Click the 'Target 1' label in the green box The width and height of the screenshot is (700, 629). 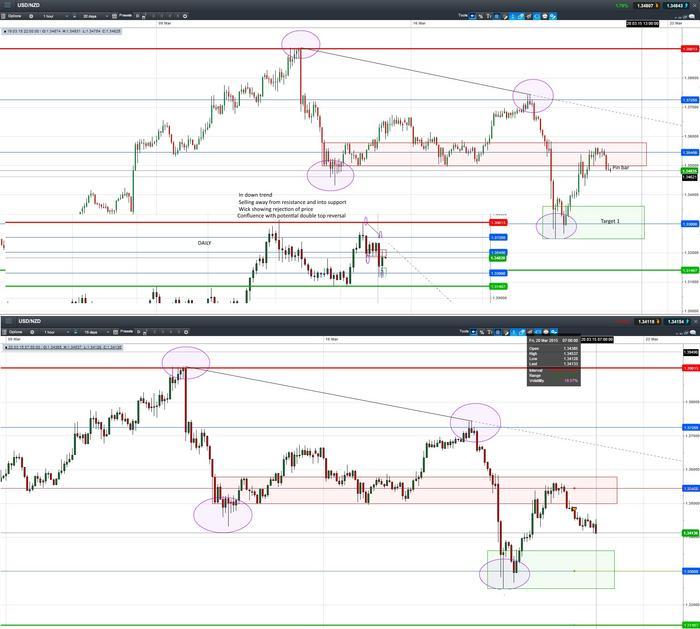(610, 221)
